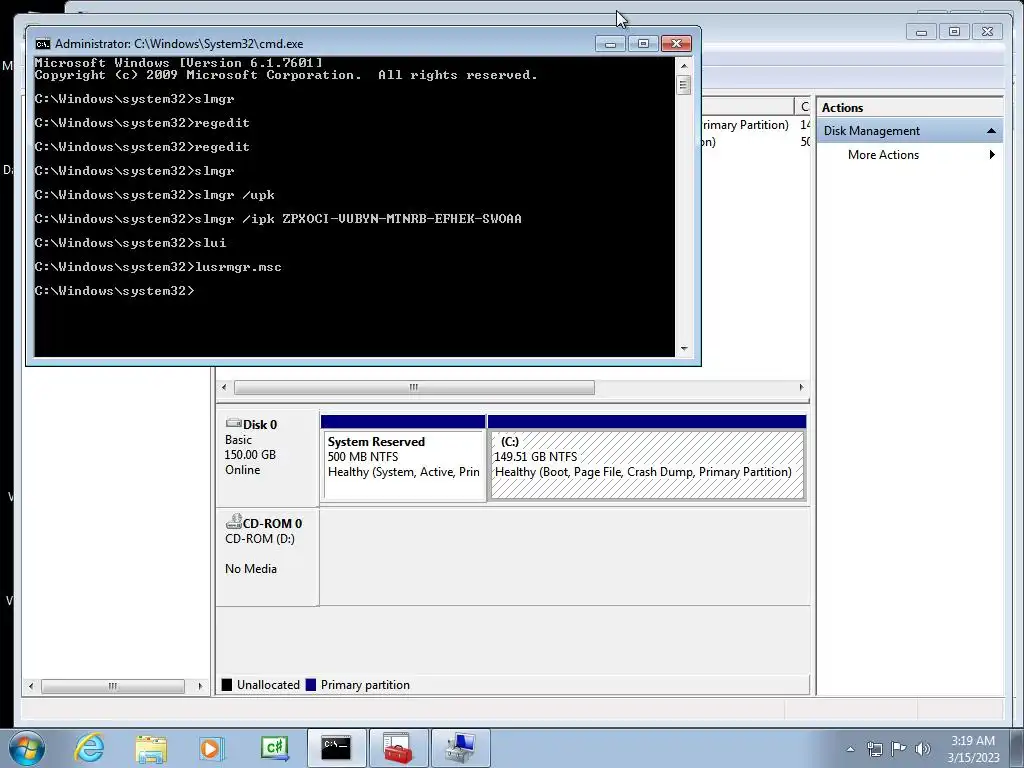The width and height of the screenshot is (1024, 768).
Task: Open Windows Explorer folder icon on taskbar
Action: pos(151,748)
